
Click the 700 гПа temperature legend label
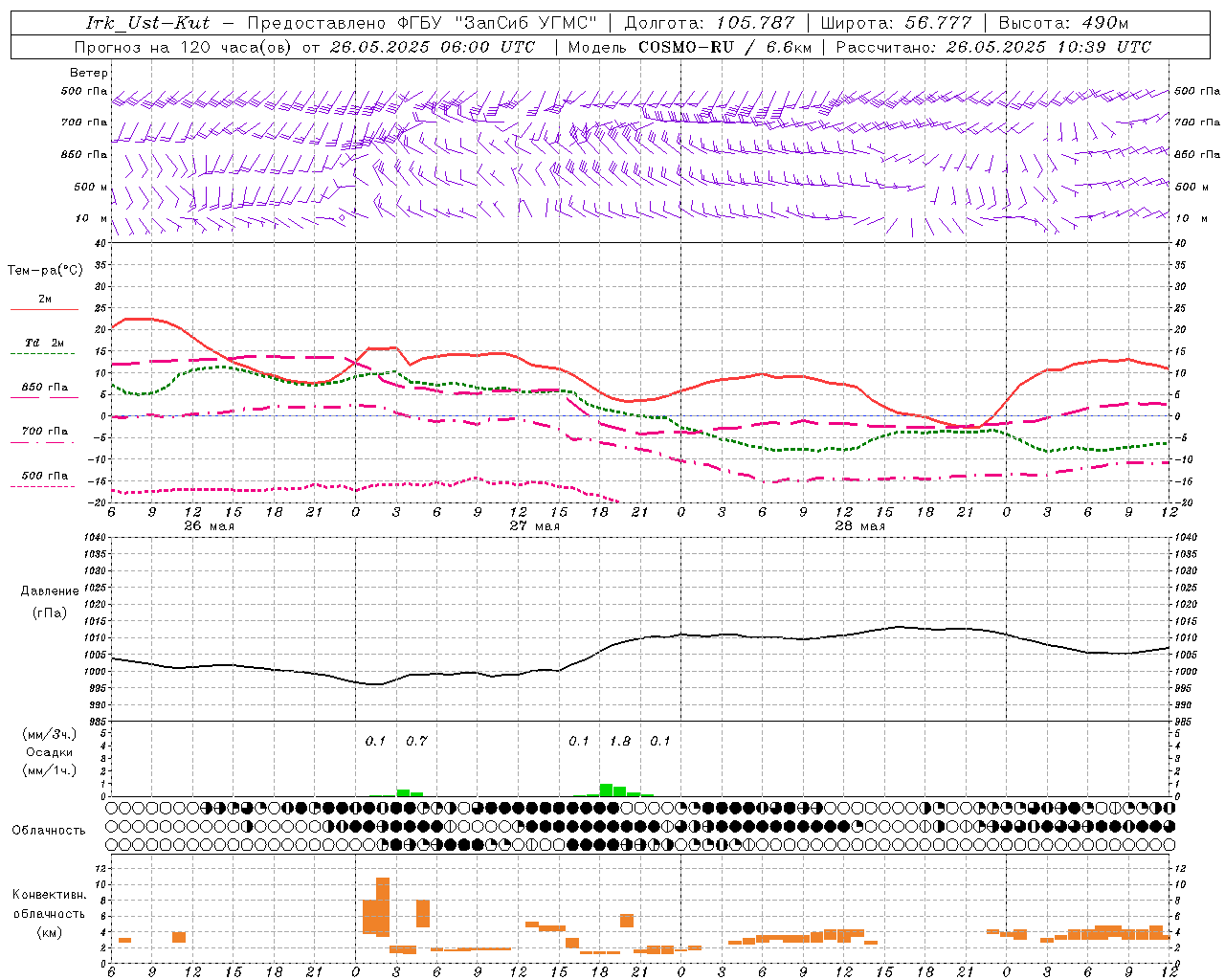pyautogui.click(x=45, y=432)
